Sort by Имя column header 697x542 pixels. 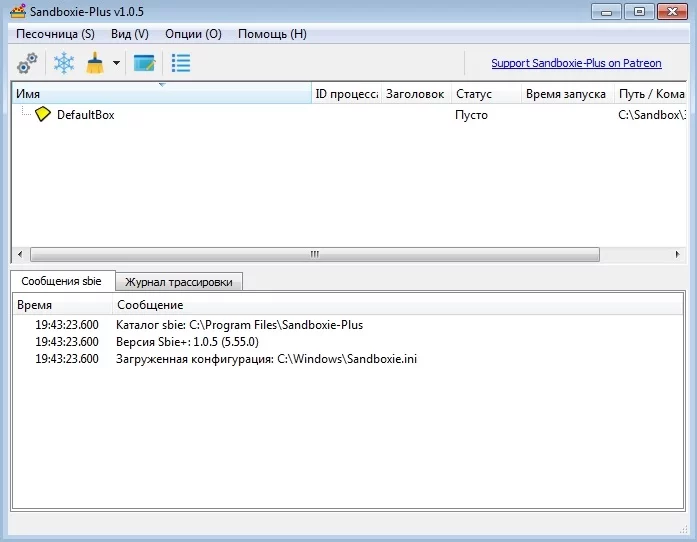162,94
